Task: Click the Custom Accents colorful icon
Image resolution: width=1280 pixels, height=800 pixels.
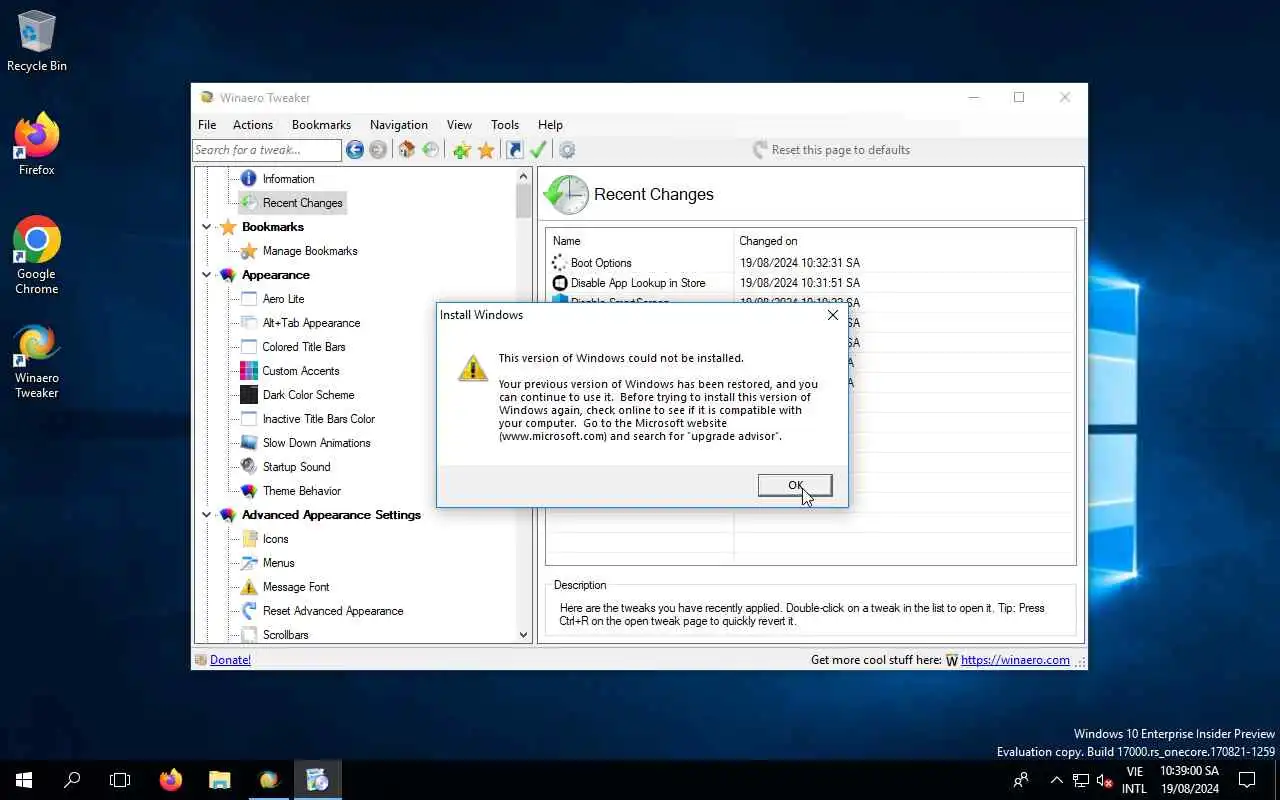Action: [248, 371]
